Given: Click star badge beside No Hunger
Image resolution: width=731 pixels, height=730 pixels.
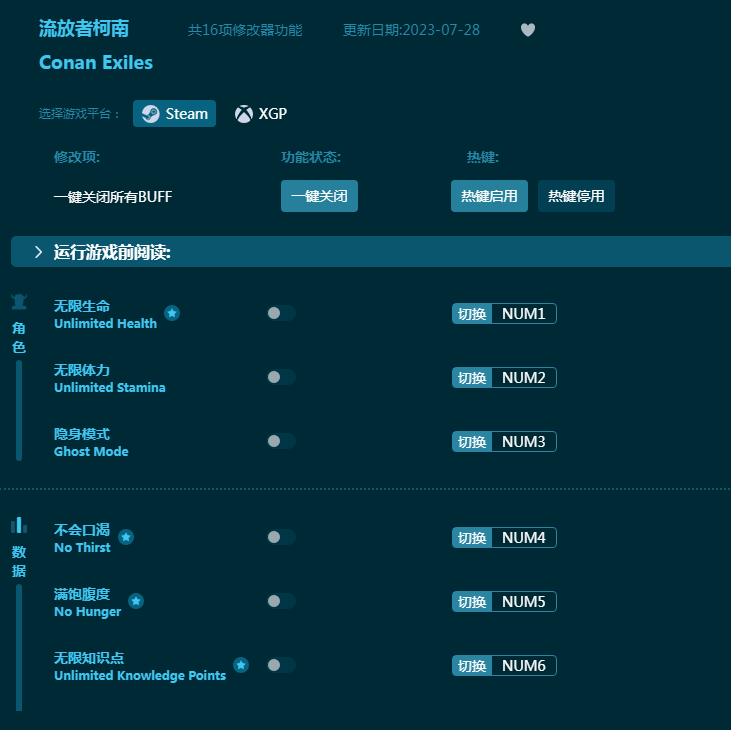Looking at the screenshot, I should point(136,601).
